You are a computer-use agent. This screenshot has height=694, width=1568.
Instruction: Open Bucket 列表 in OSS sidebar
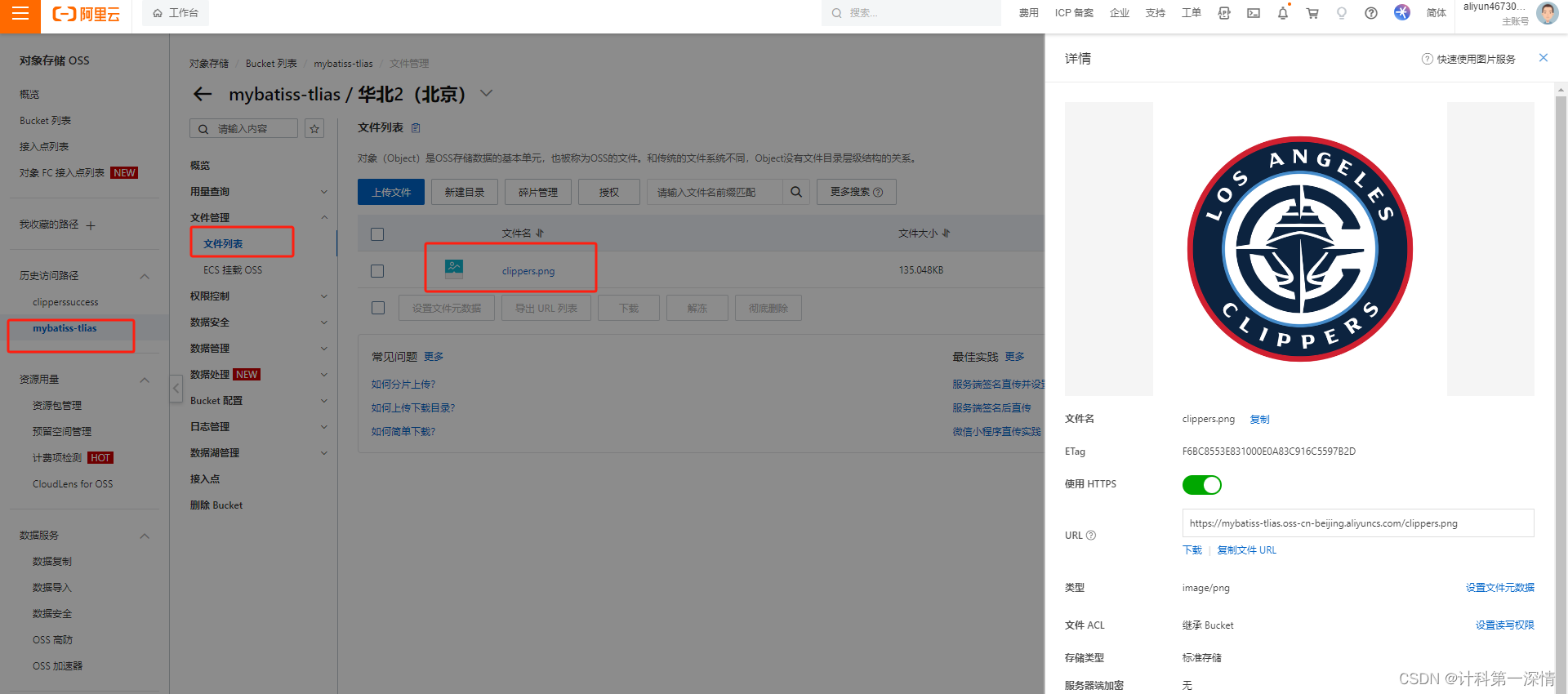tap(45, 121)
